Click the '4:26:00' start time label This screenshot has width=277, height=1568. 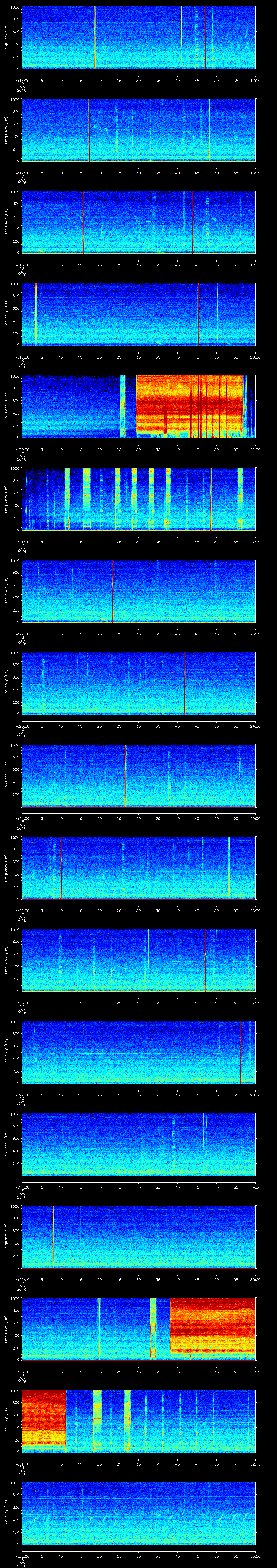pyautogui.click(x=22, y=1003)
